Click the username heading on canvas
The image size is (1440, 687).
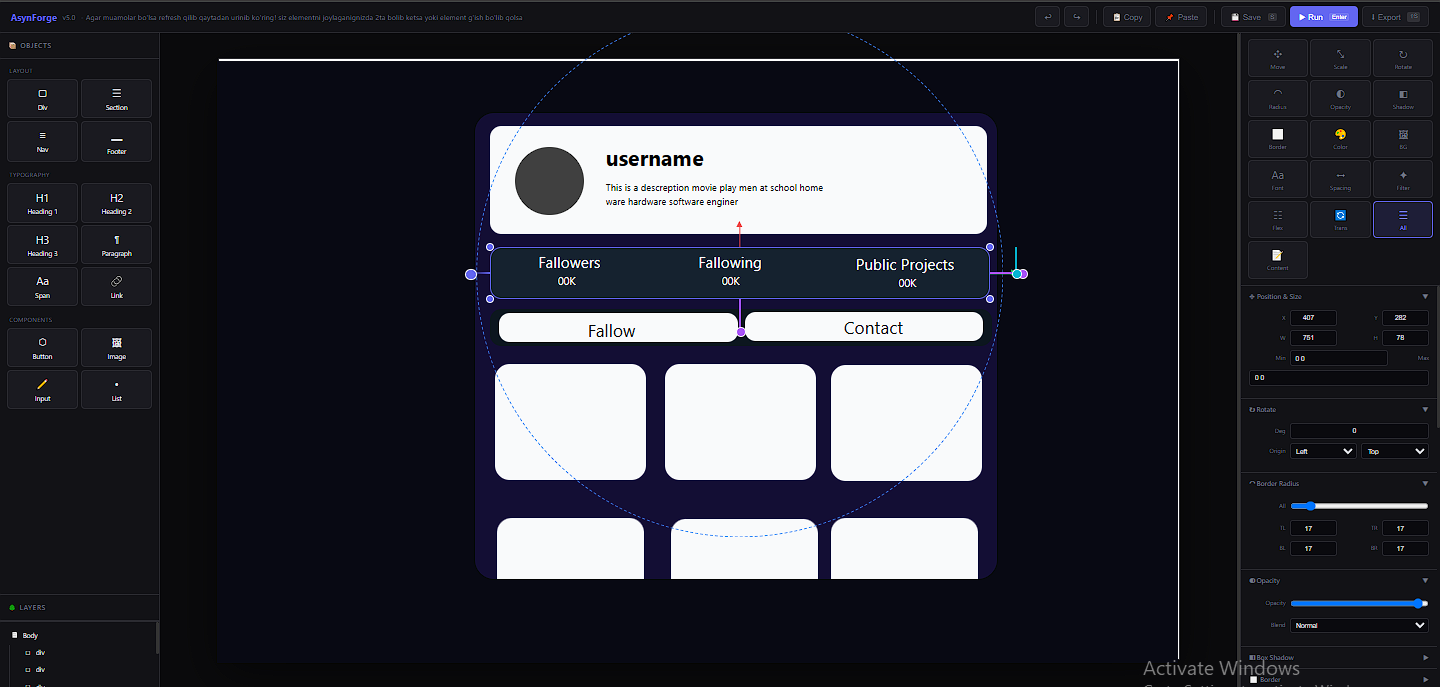pos(655,159)
